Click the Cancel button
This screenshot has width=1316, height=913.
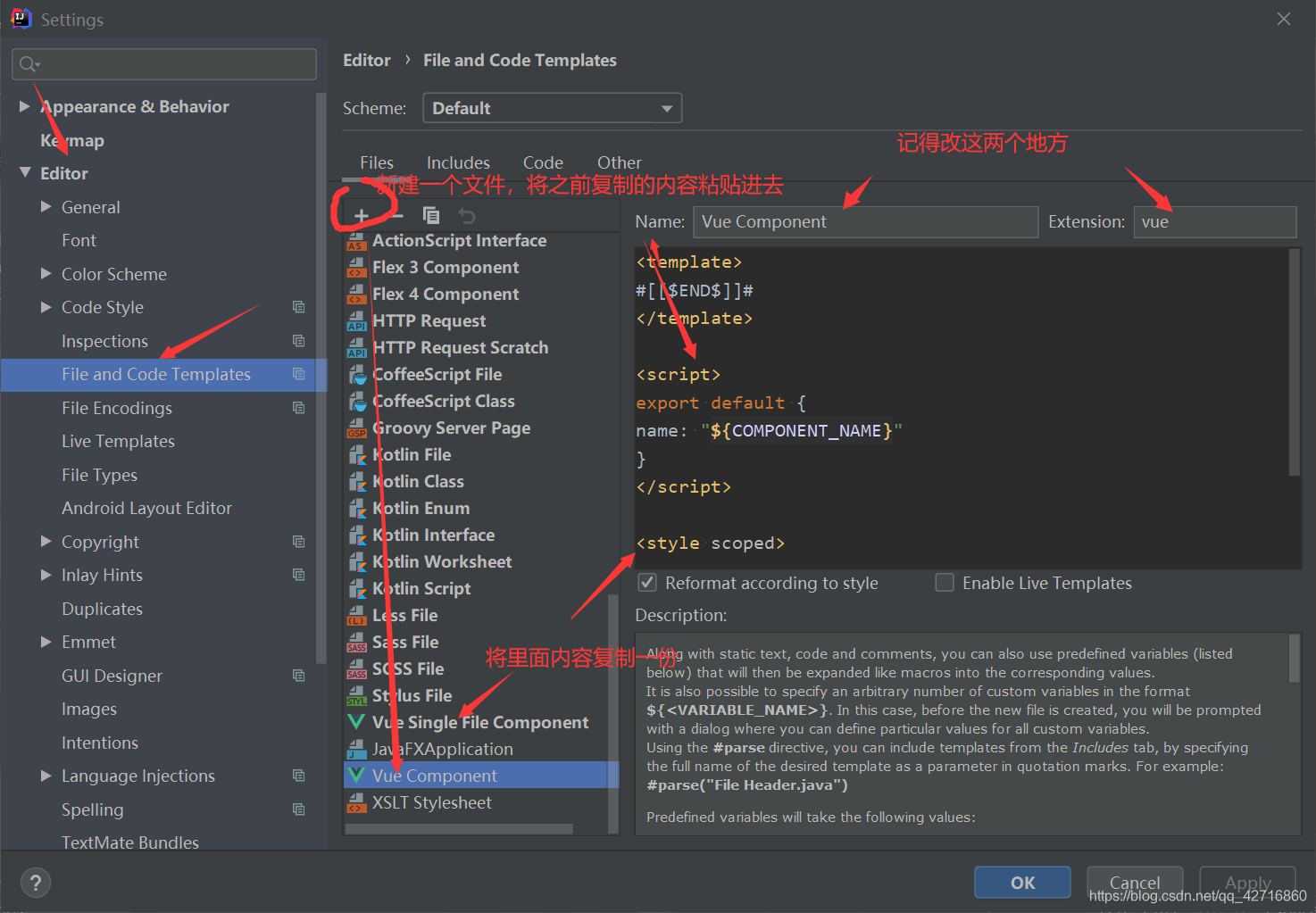(1135, 883)
